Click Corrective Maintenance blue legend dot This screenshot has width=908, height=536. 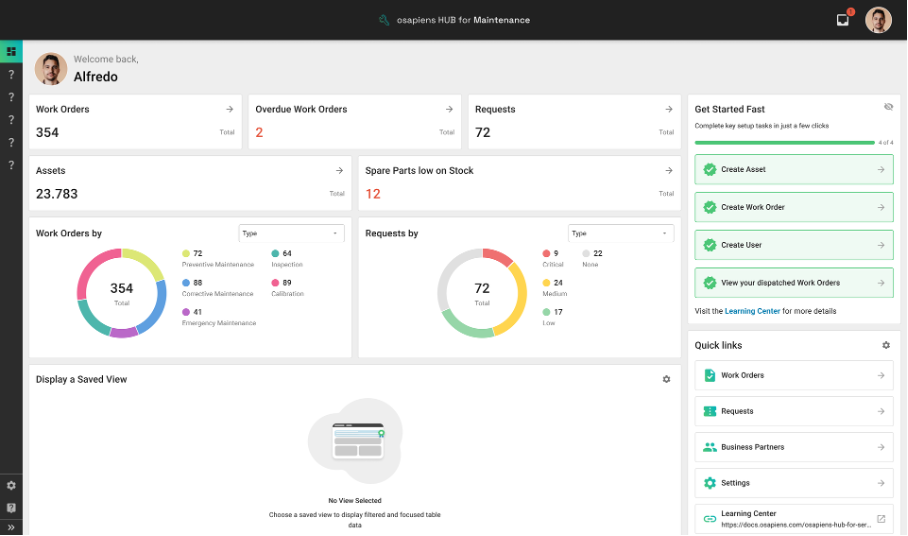coord(186,283)
